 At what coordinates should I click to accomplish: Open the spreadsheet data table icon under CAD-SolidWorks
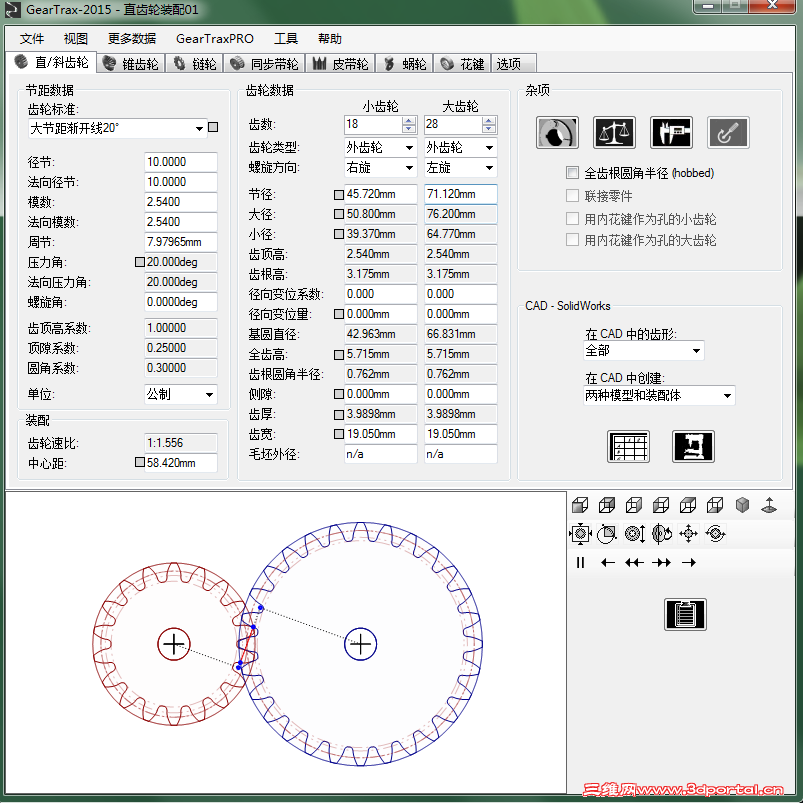629,446
